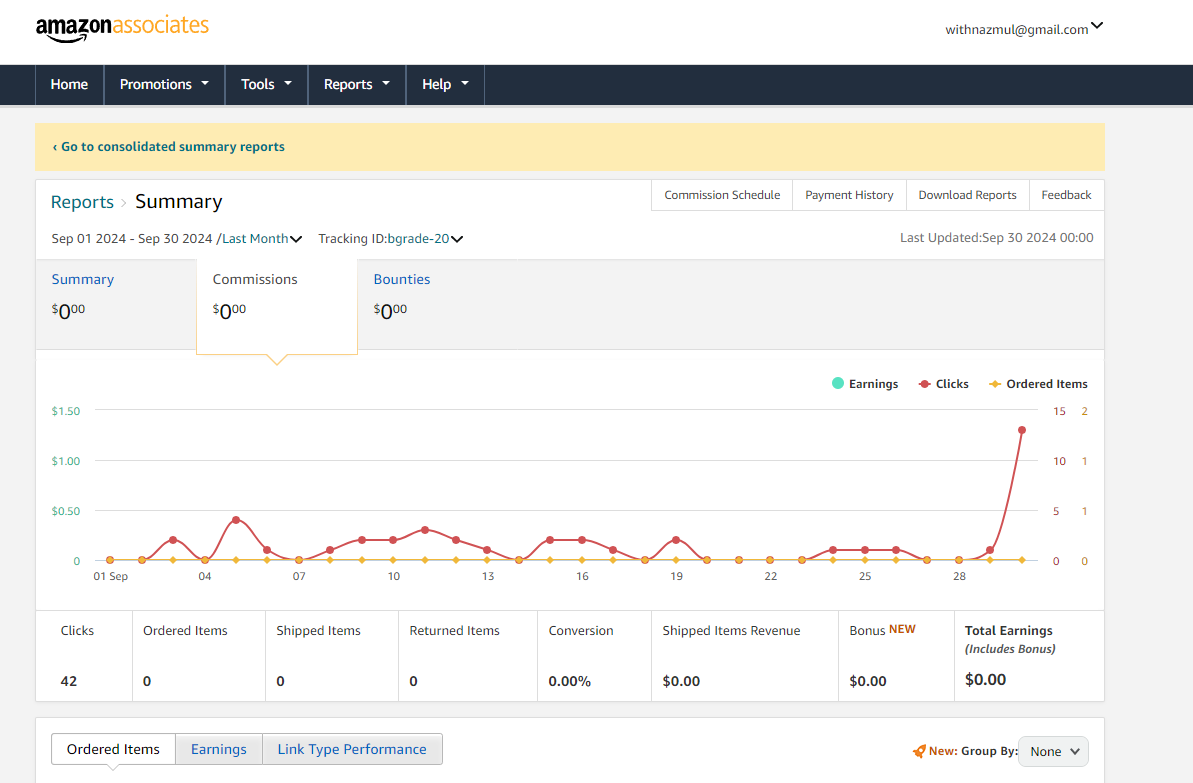The image size is (1193, 783).
Task: Click the Ordered Items summary column header
Action: click(185, 631)
